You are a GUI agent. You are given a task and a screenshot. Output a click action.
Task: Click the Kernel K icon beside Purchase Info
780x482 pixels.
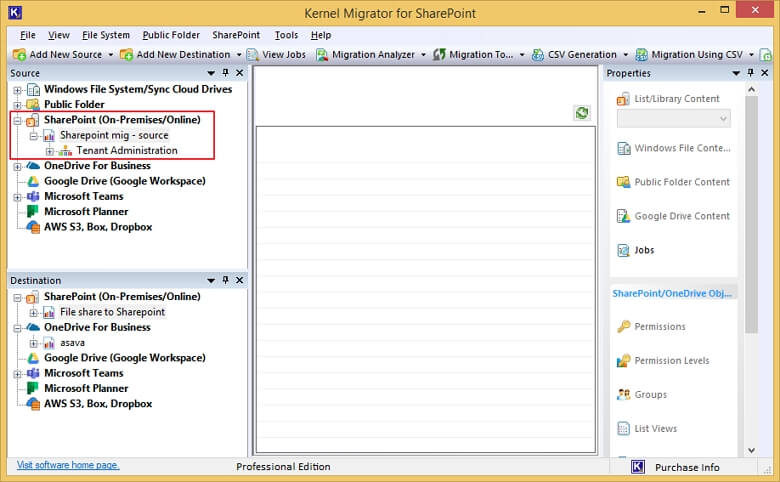(638, 467)
